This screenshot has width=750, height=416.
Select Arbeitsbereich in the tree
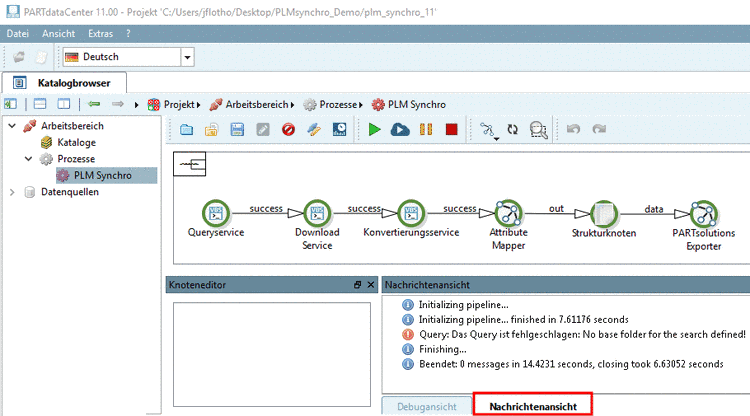(72, 126)
